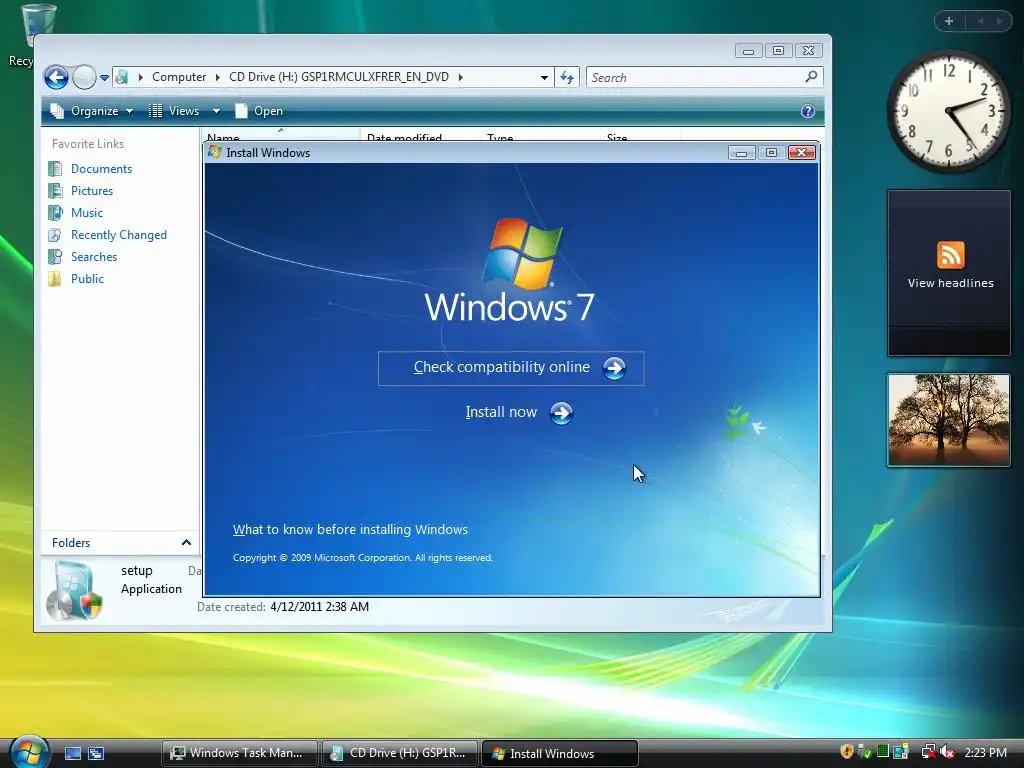
Task: Go back with Explorer back arrow button
Action: [x=56, y=78]
